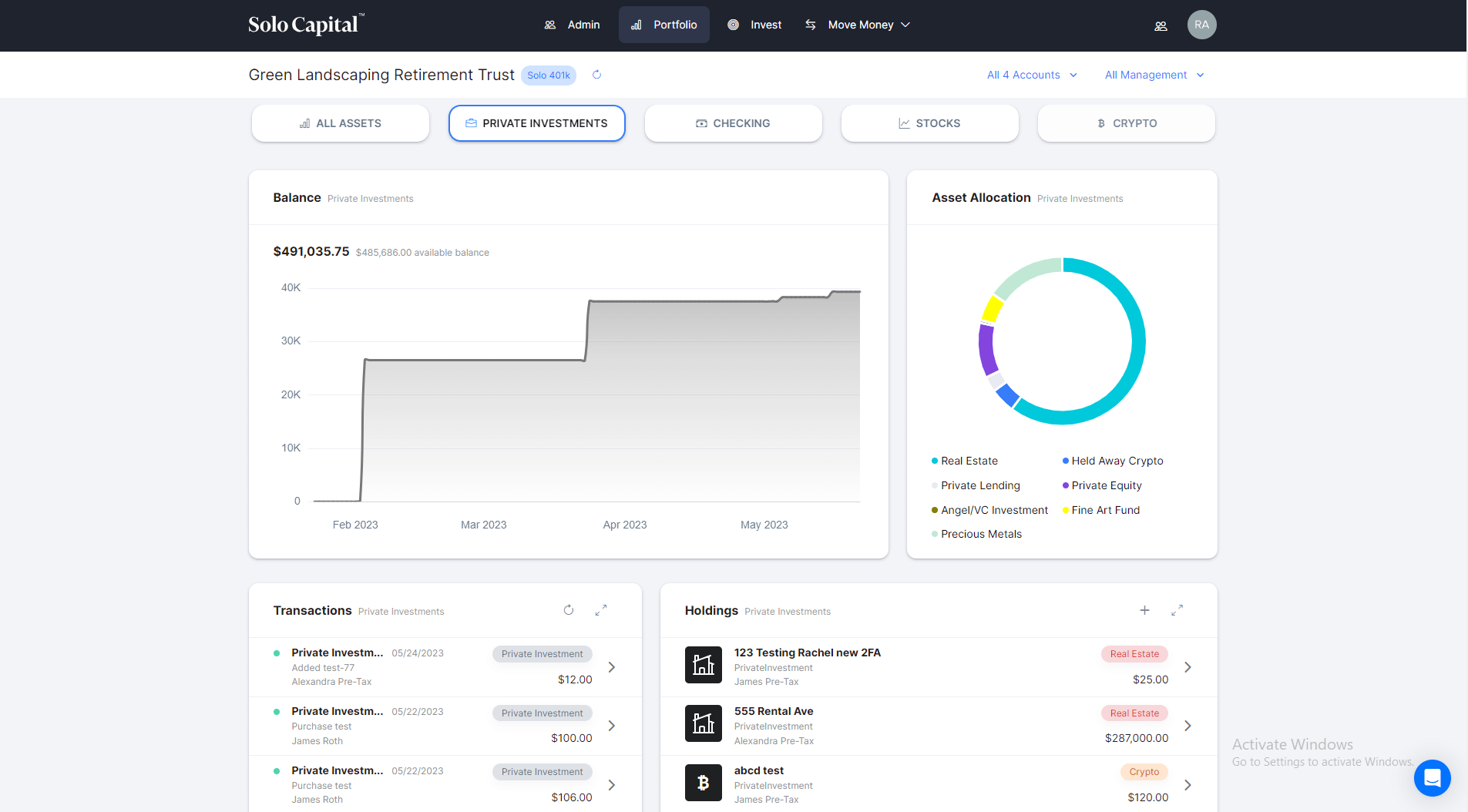This screenshot has width=1468, height=812.
Task: Expand the Transactions panel to full view
Action: [601, 610]
